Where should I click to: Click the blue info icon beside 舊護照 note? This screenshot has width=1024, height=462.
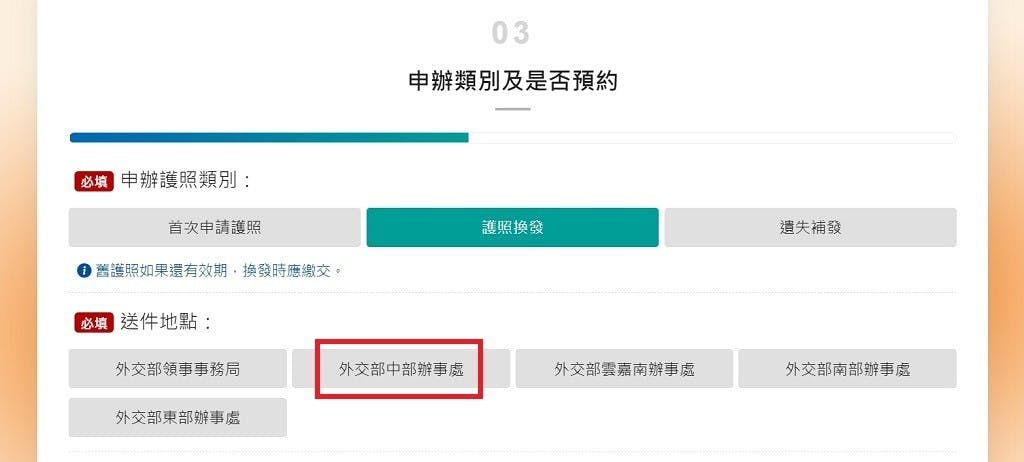tap(84, 271)
